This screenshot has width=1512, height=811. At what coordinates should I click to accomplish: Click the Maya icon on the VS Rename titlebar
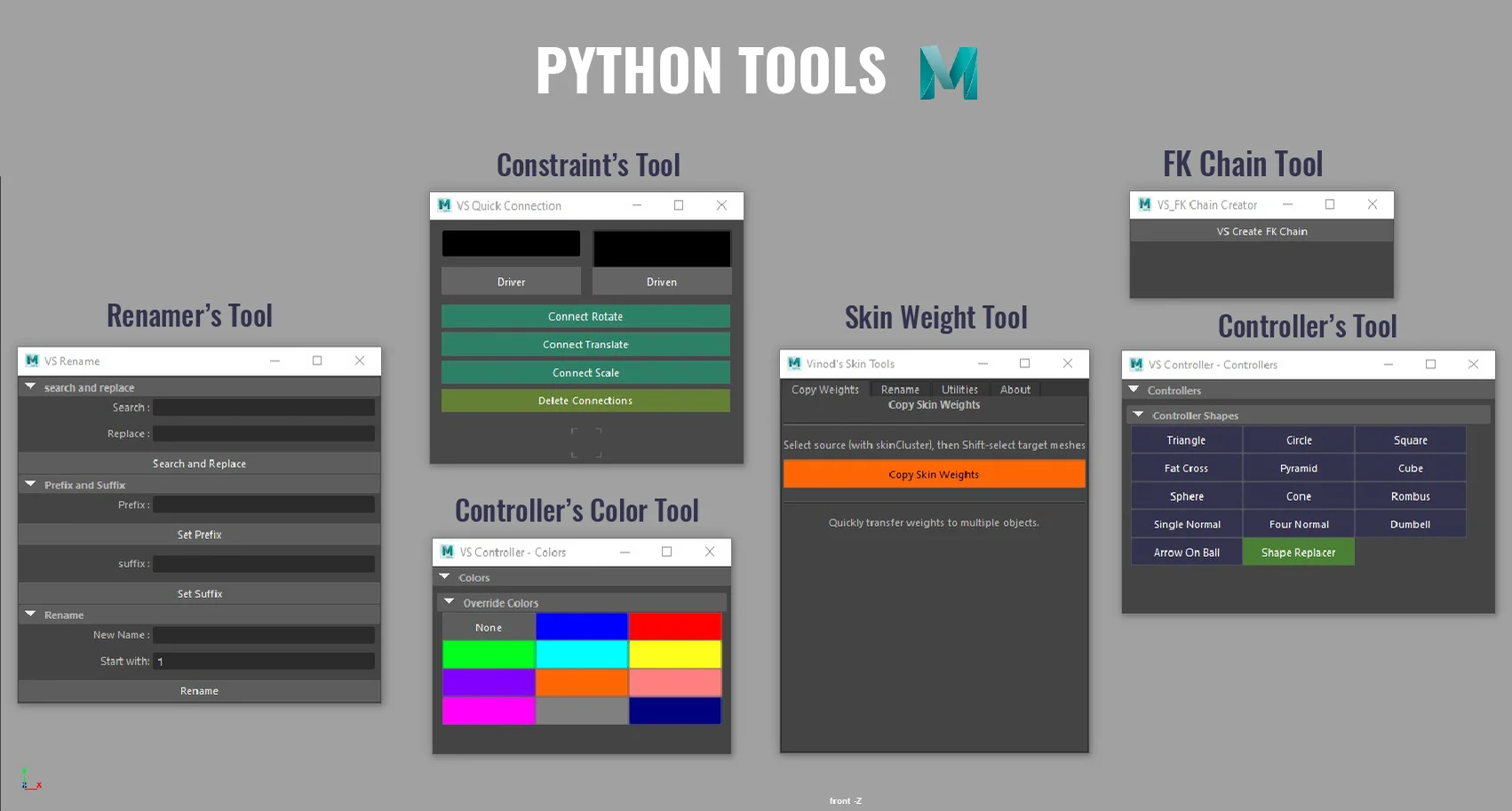pyautogui.click(x=31, y=360)
